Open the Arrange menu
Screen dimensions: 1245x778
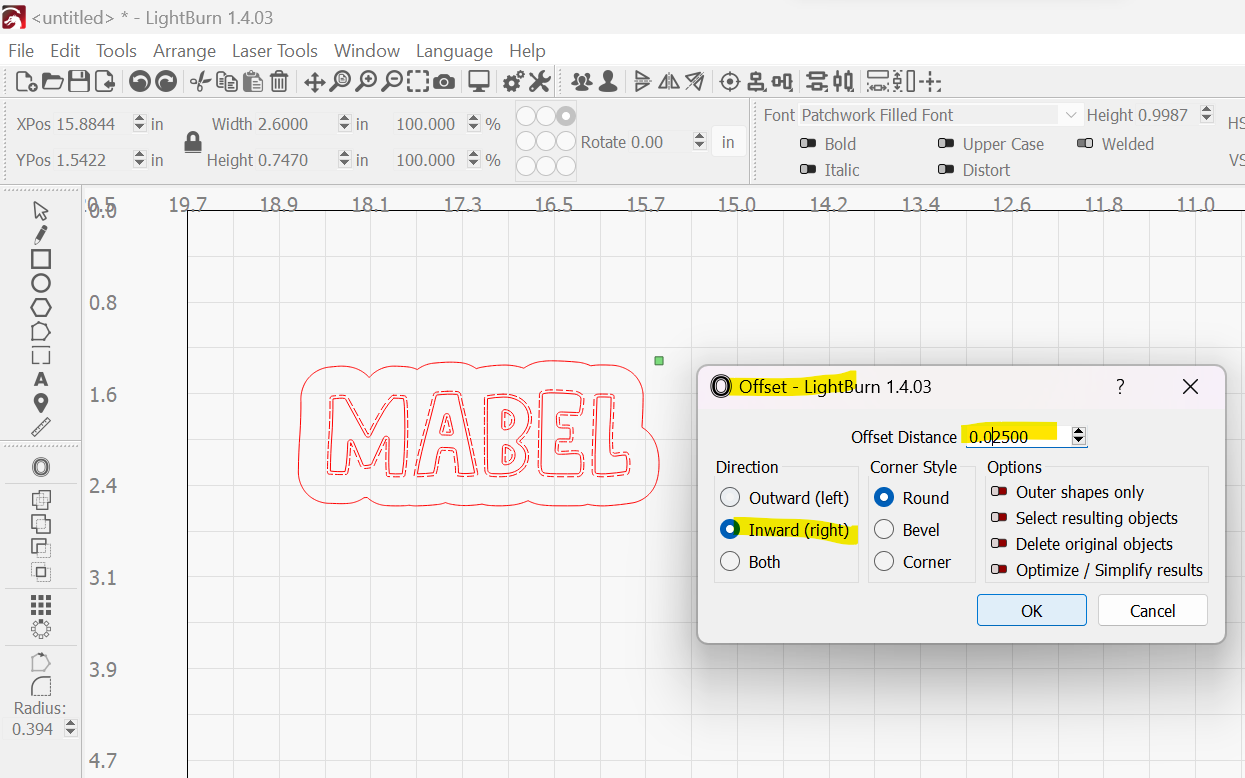coord(184,51)
